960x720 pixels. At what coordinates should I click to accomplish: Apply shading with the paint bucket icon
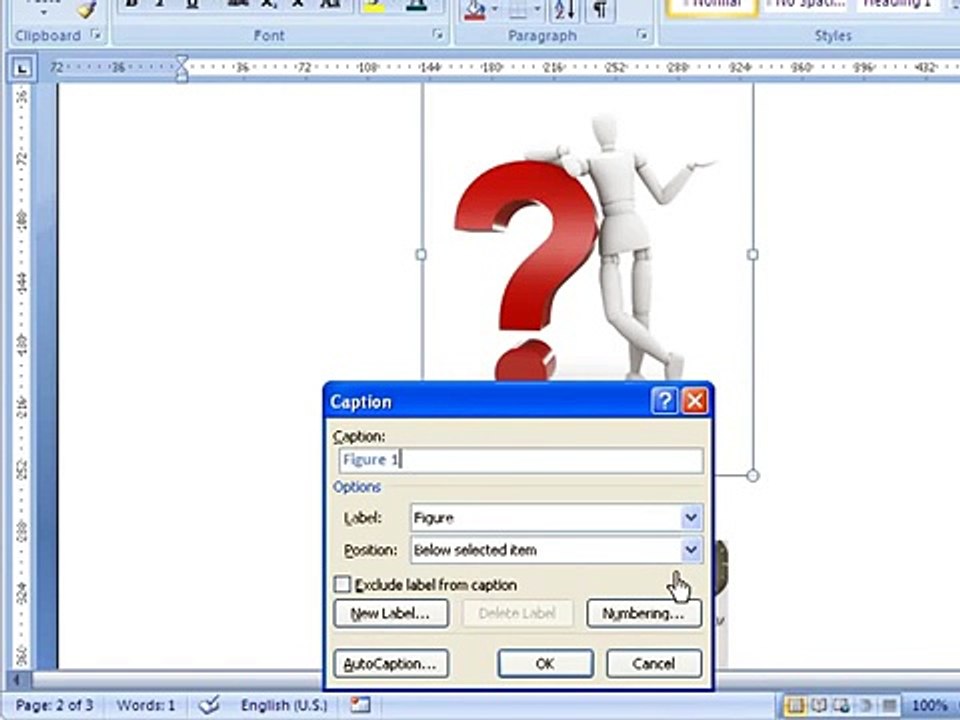pos(475,10)
